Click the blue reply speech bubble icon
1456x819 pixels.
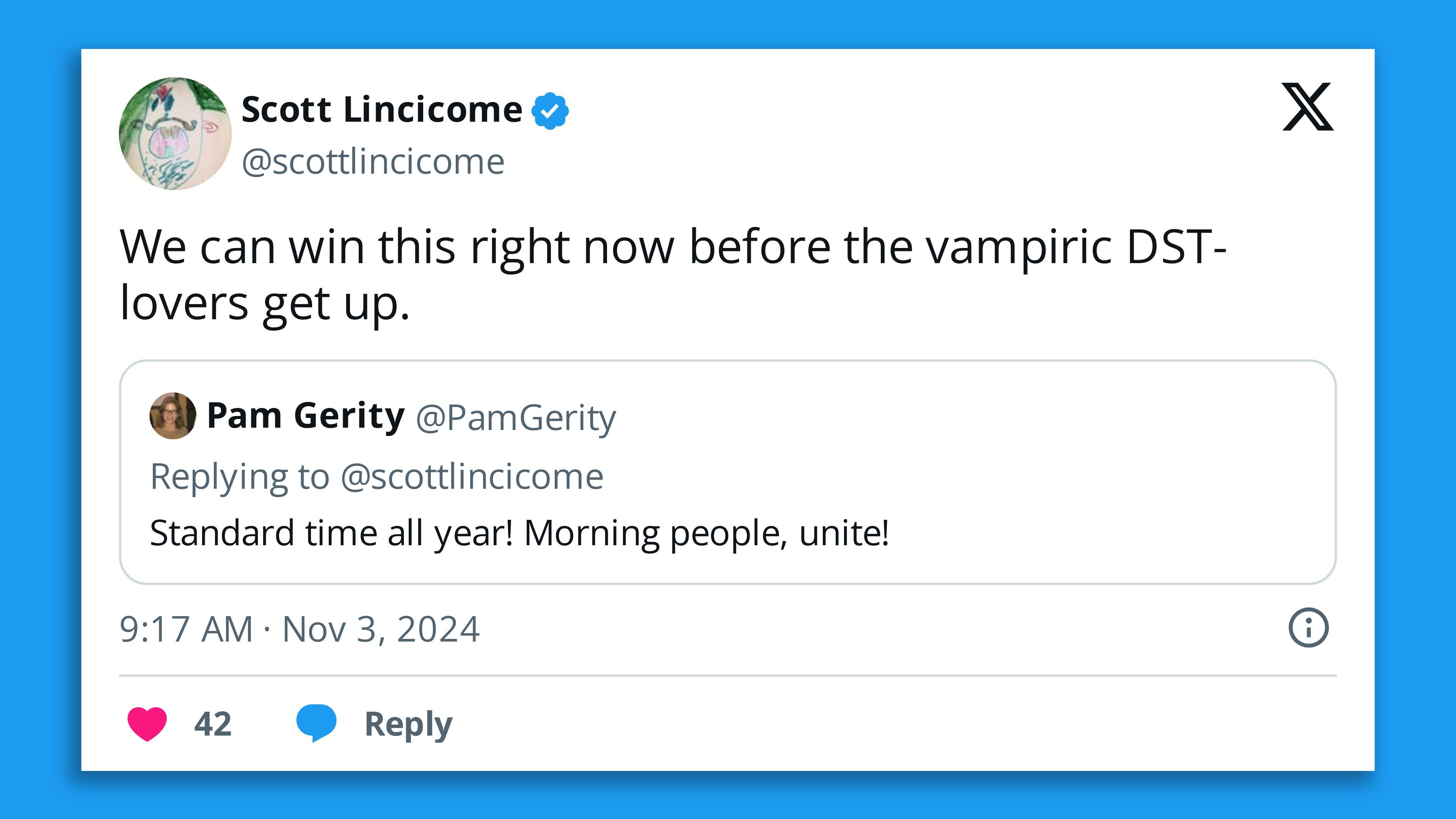pos(317,723)
